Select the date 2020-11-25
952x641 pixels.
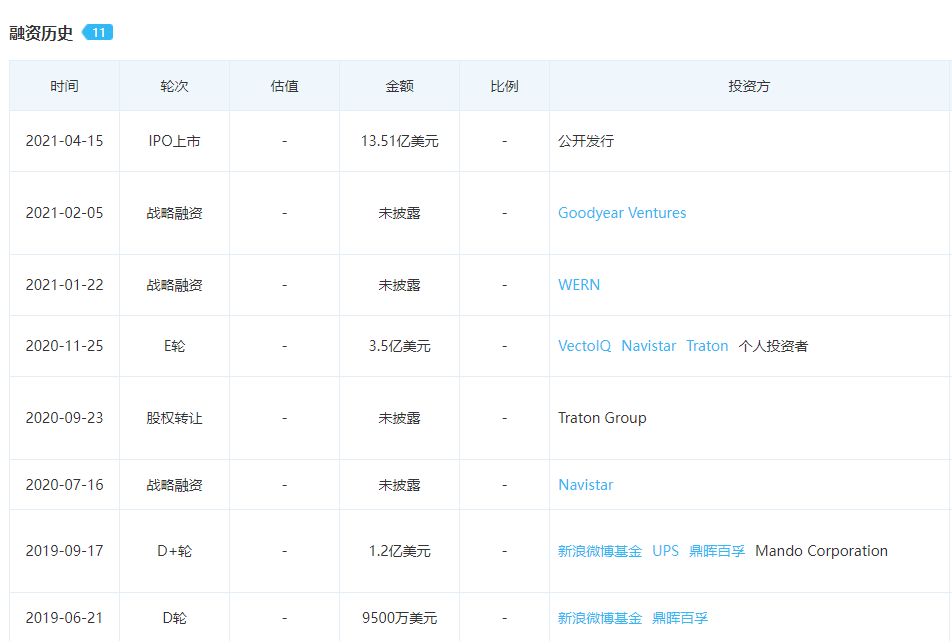tap(64, 346)
